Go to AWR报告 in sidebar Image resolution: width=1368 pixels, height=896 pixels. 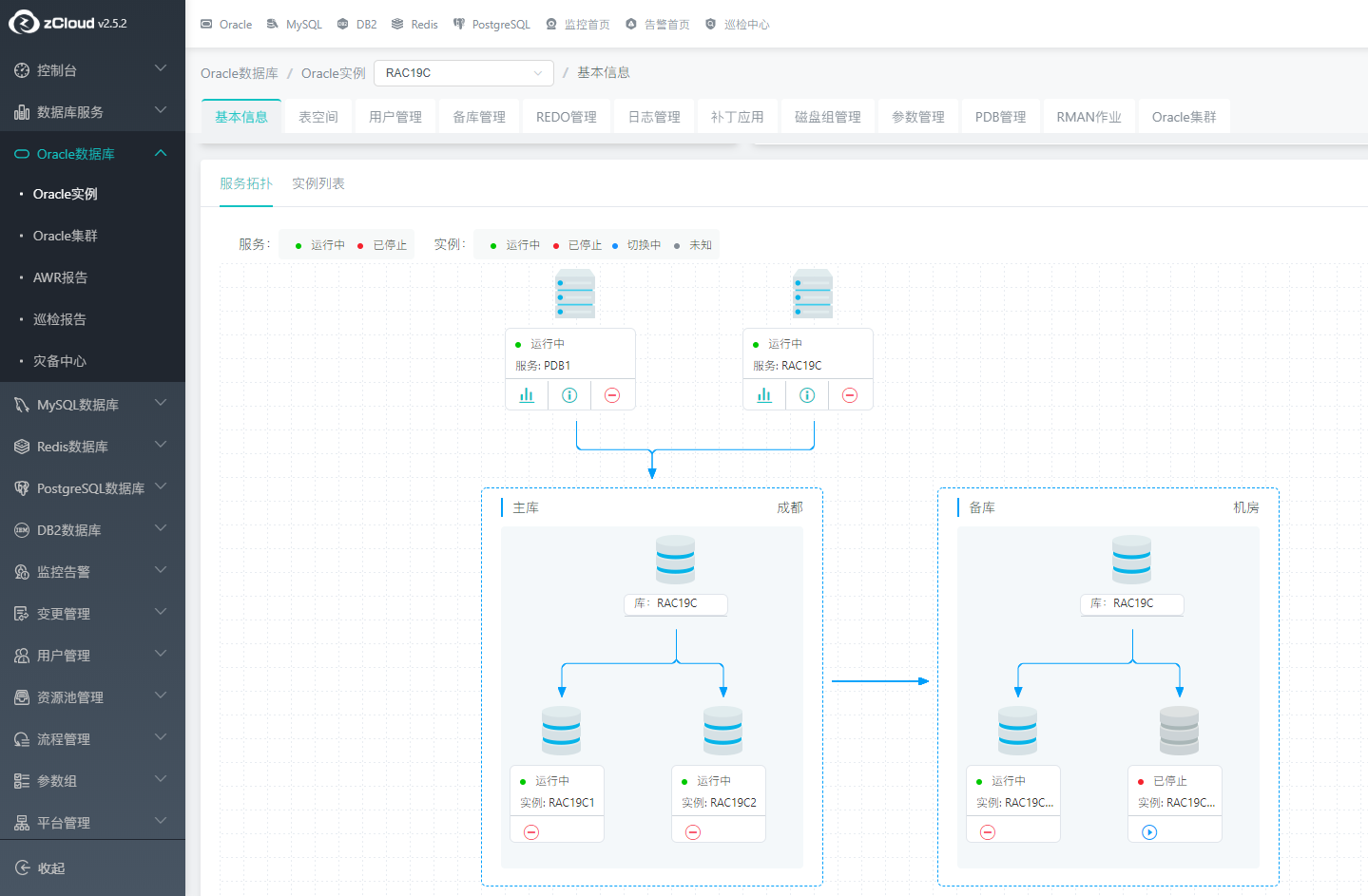(x=60, y=277)
